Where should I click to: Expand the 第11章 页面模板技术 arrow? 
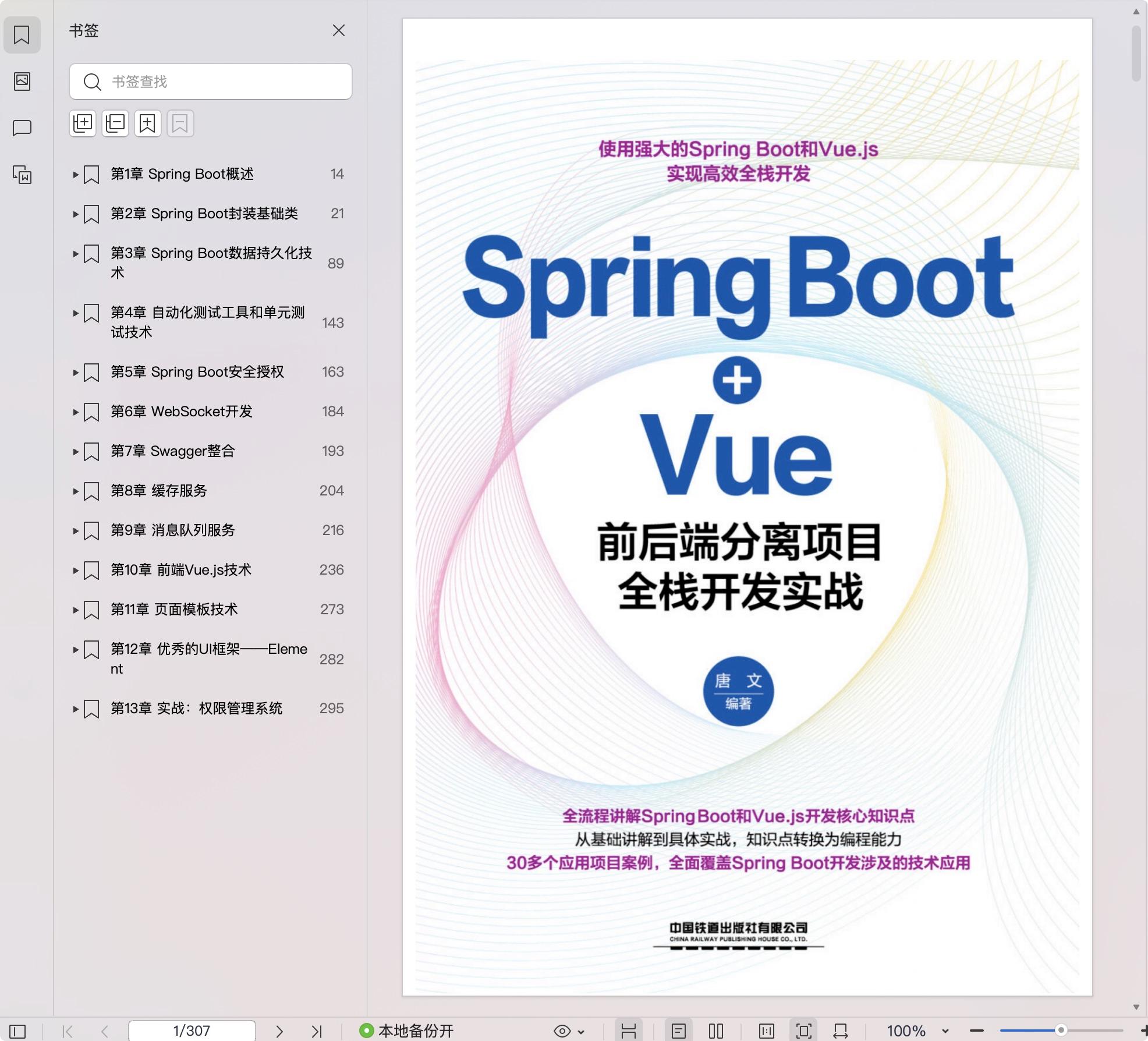pos(76,610)
